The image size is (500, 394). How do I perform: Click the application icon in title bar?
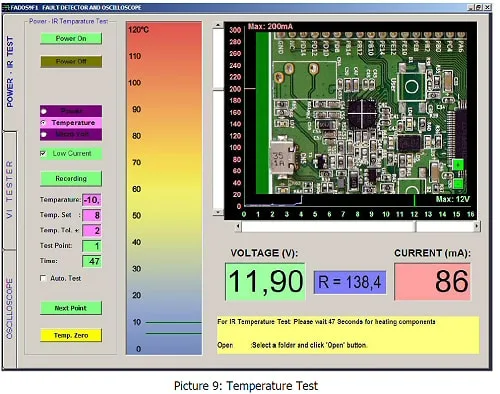click(6, 8)
